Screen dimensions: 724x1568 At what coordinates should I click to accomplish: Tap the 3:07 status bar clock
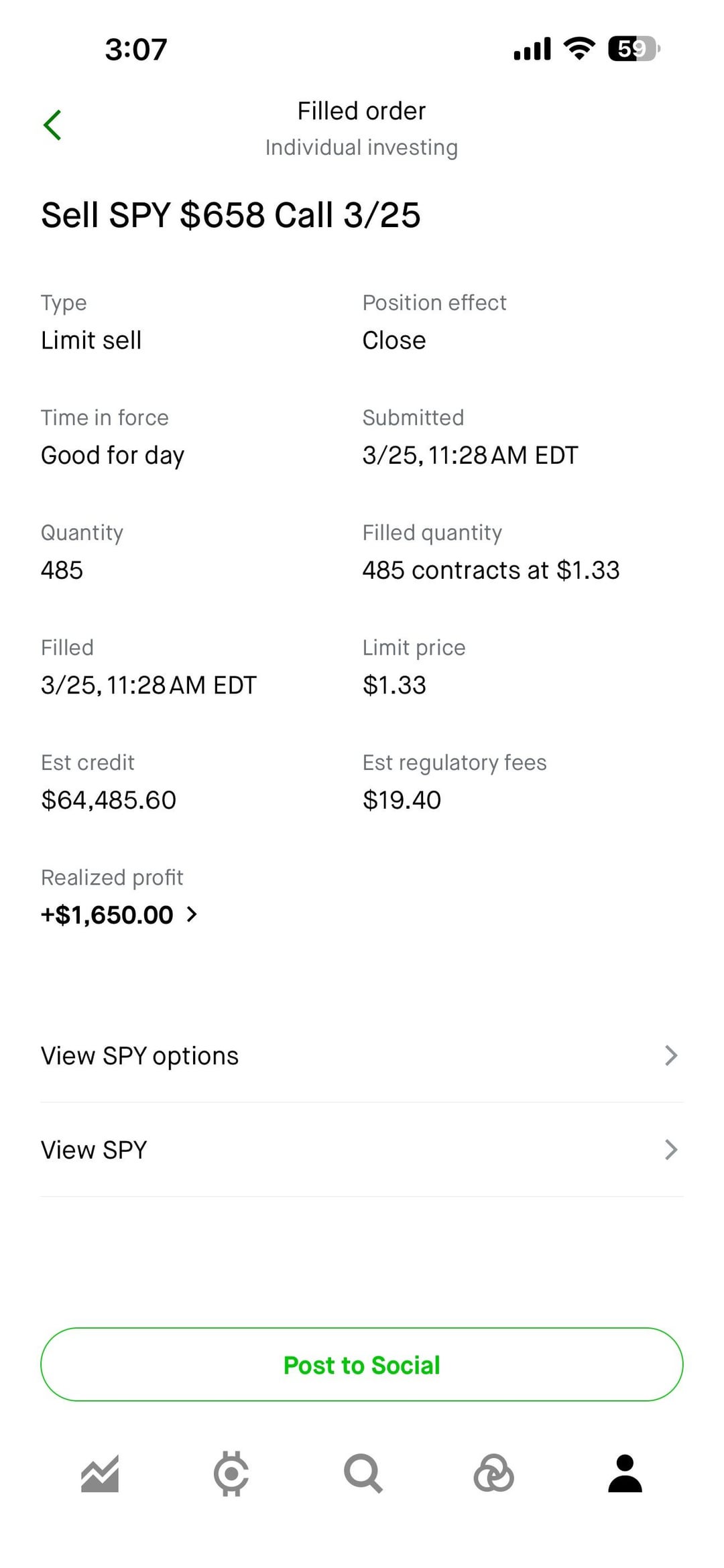tap(136, 50)
